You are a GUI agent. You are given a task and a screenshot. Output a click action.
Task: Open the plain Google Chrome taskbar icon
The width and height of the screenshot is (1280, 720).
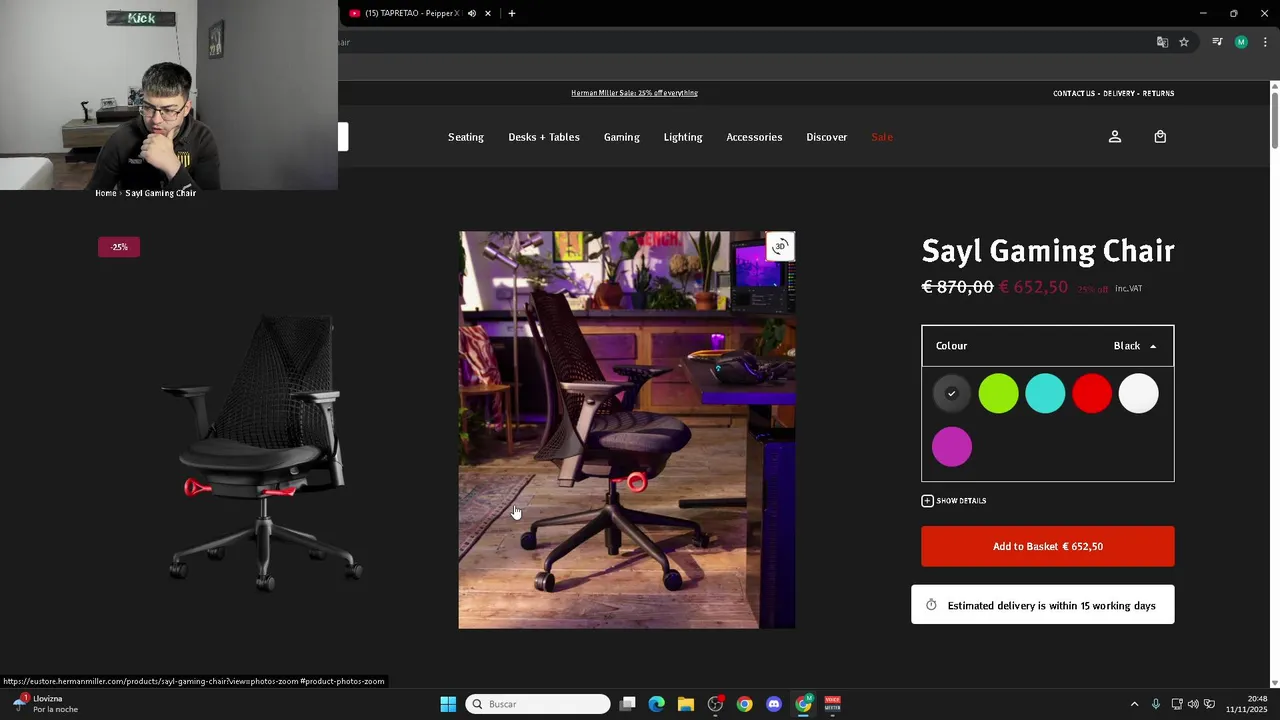[745, 704]
